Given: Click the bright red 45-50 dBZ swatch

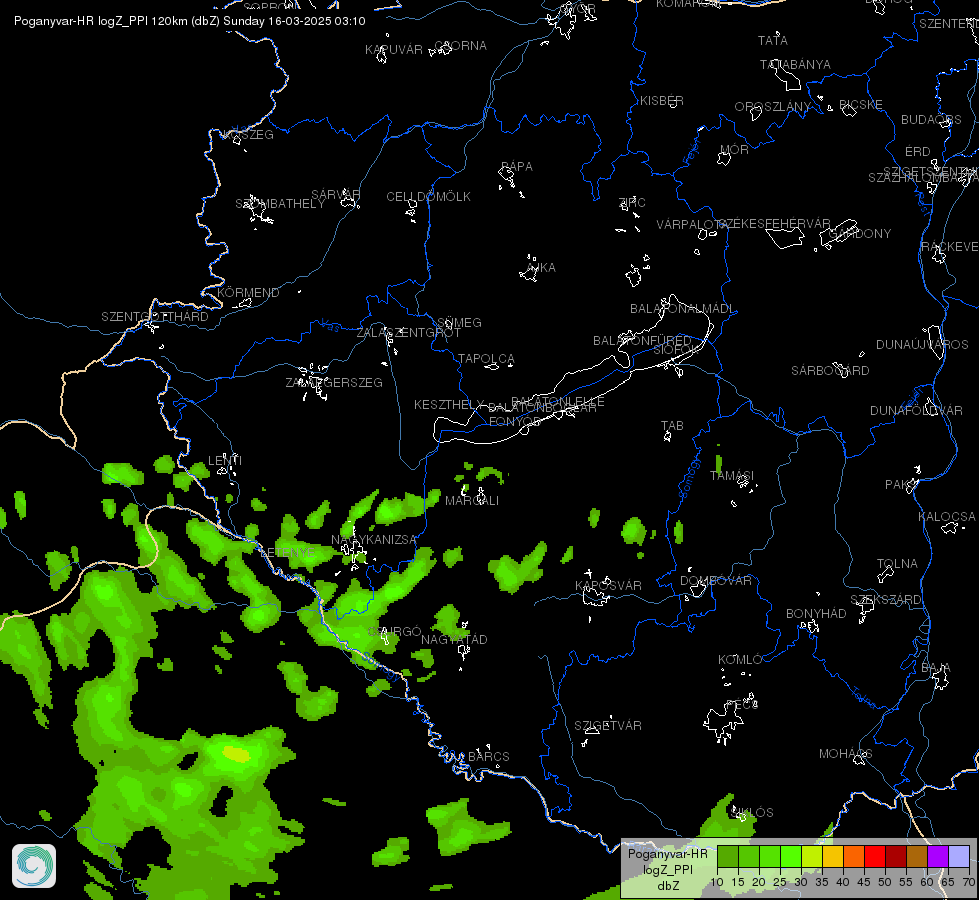Looking at the screenshot, I should tap(875, 856).
